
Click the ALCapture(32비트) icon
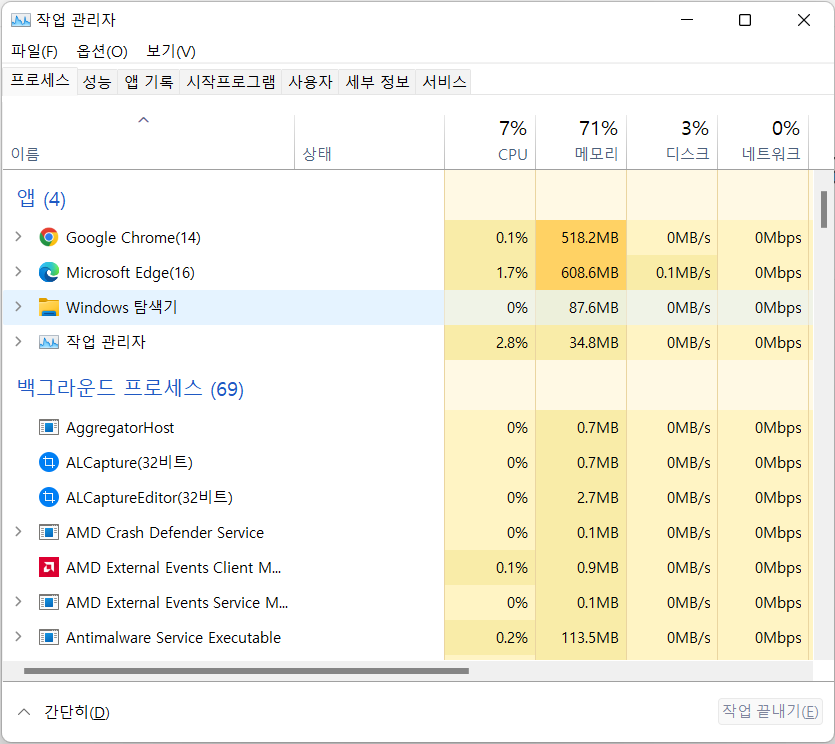pos(48,462)
